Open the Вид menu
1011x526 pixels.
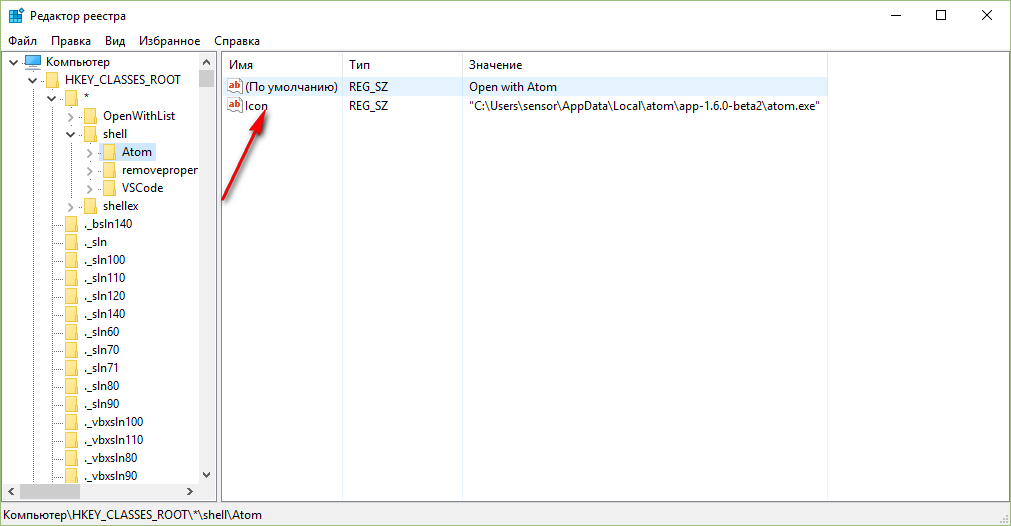(115, 41)
